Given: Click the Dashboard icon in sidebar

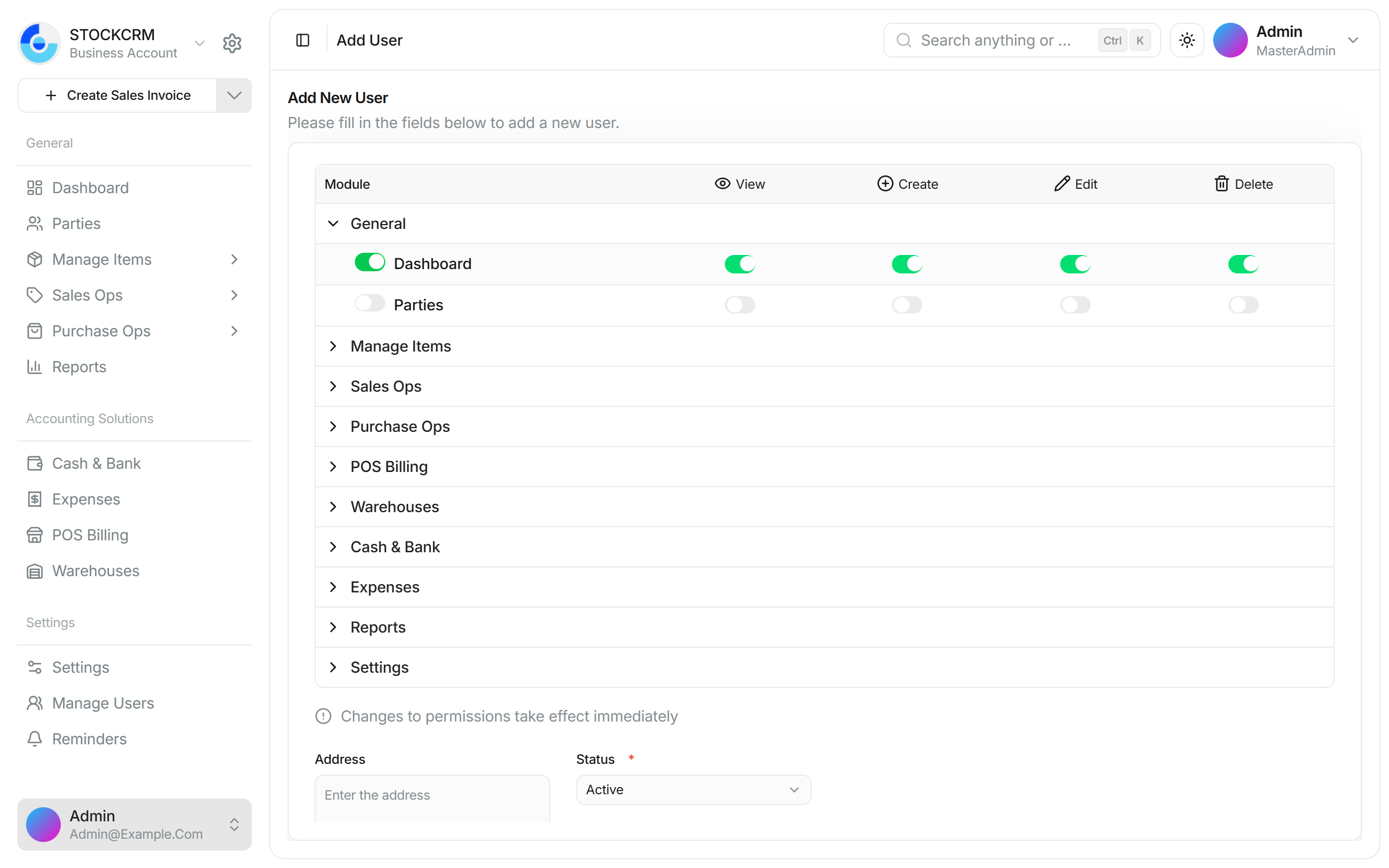Looking at the screenshot, I should [34, 188].
